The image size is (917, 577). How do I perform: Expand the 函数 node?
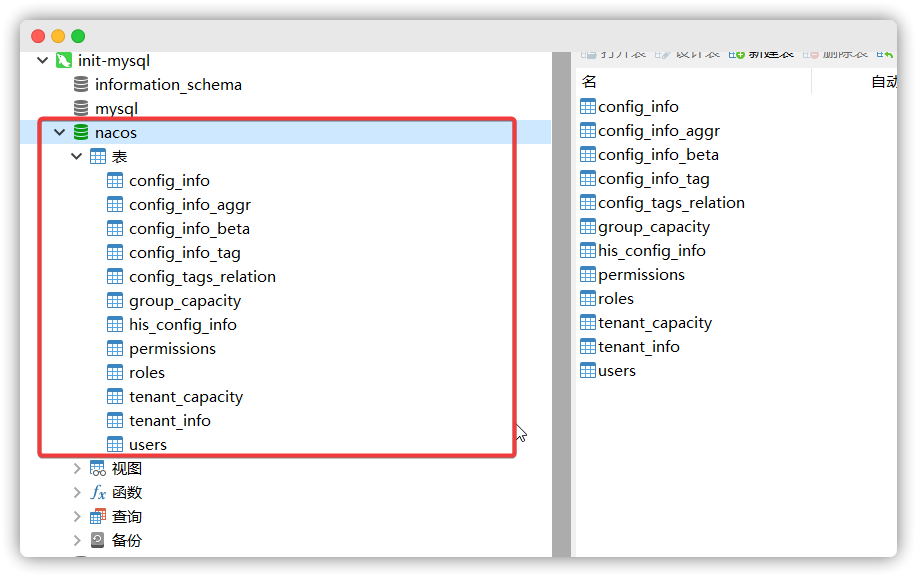pos(77,492)
